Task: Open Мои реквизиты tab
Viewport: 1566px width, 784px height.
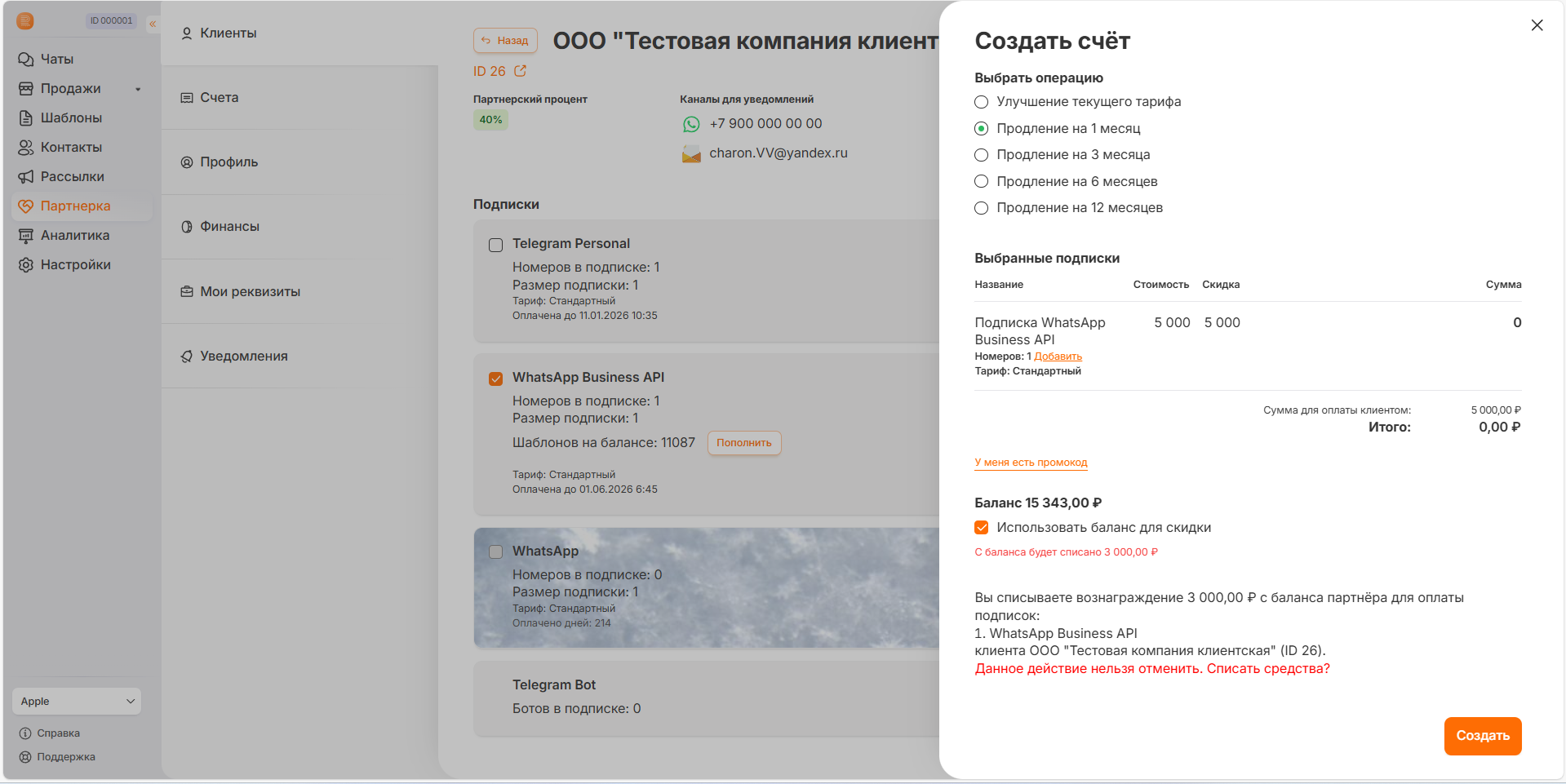Action: 251,292
